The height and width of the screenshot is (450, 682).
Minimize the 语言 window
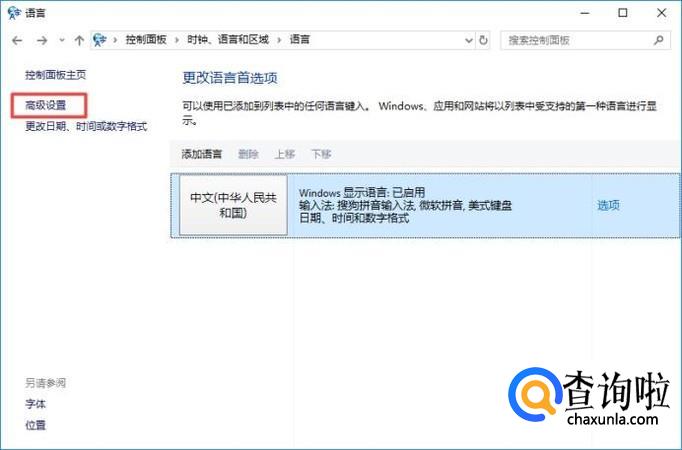click(585, 13)
